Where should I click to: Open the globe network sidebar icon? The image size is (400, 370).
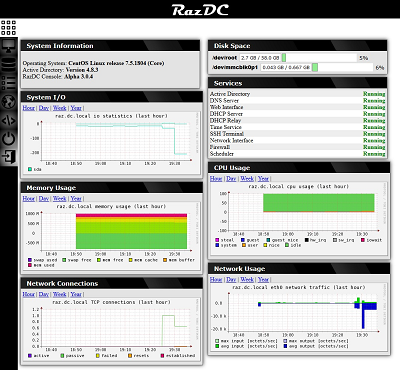(x=8, y=101)
